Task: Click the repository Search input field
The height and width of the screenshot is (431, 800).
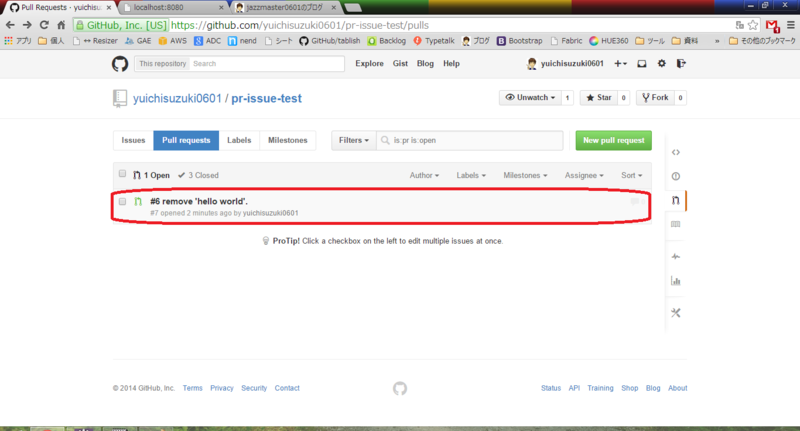Action: click(x=267, y=64)
